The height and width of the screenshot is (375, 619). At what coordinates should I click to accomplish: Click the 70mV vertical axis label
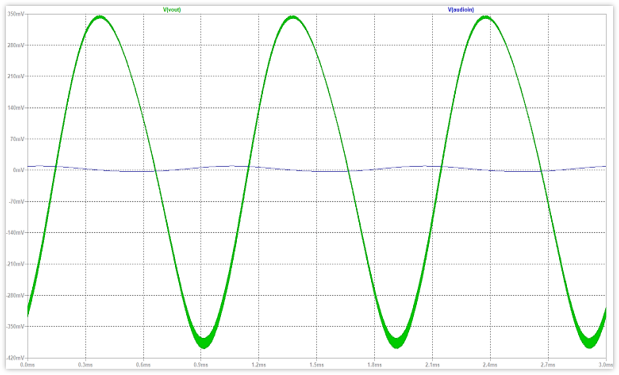[17, 139]
